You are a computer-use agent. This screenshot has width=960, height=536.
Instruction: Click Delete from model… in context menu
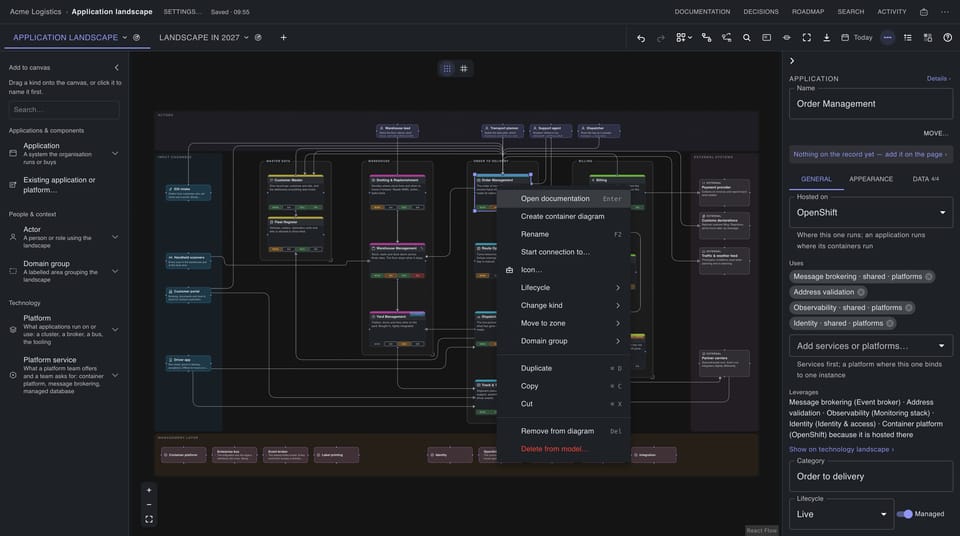(x=563, y=449)
